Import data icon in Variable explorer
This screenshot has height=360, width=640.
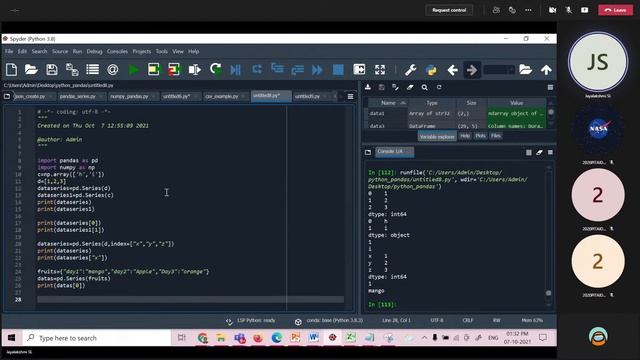click(x=368, y=87)
